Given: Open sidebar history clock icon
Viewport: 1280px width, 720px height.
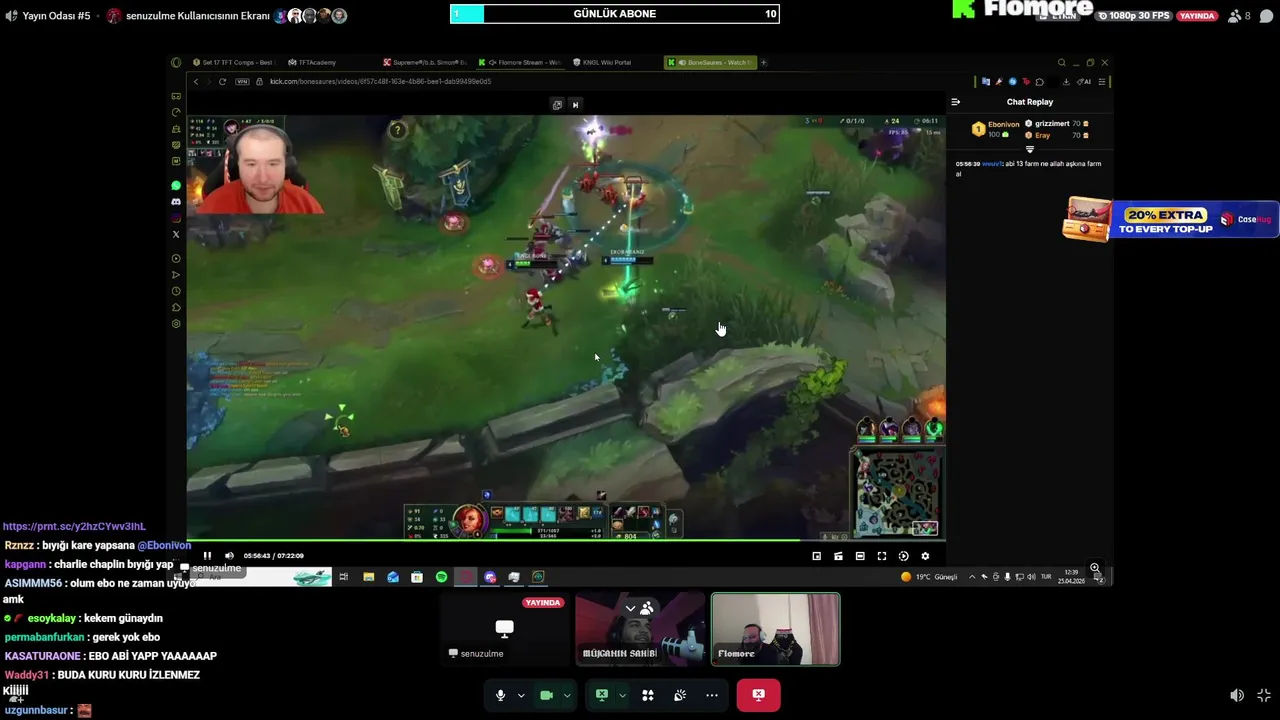Looking at the screenshot, I should pyautogui.click(x=176, y=291).
